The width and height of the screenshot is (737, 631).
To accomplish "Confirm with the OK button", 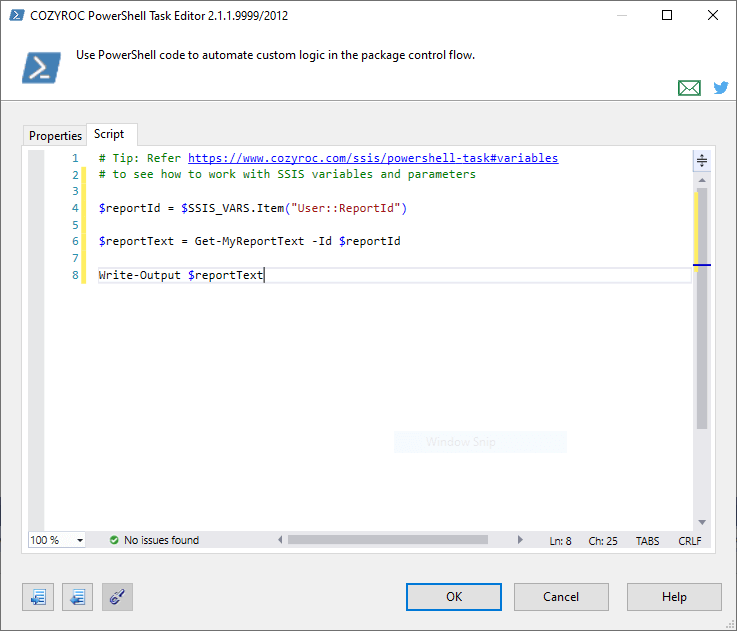I will (454, 597).
